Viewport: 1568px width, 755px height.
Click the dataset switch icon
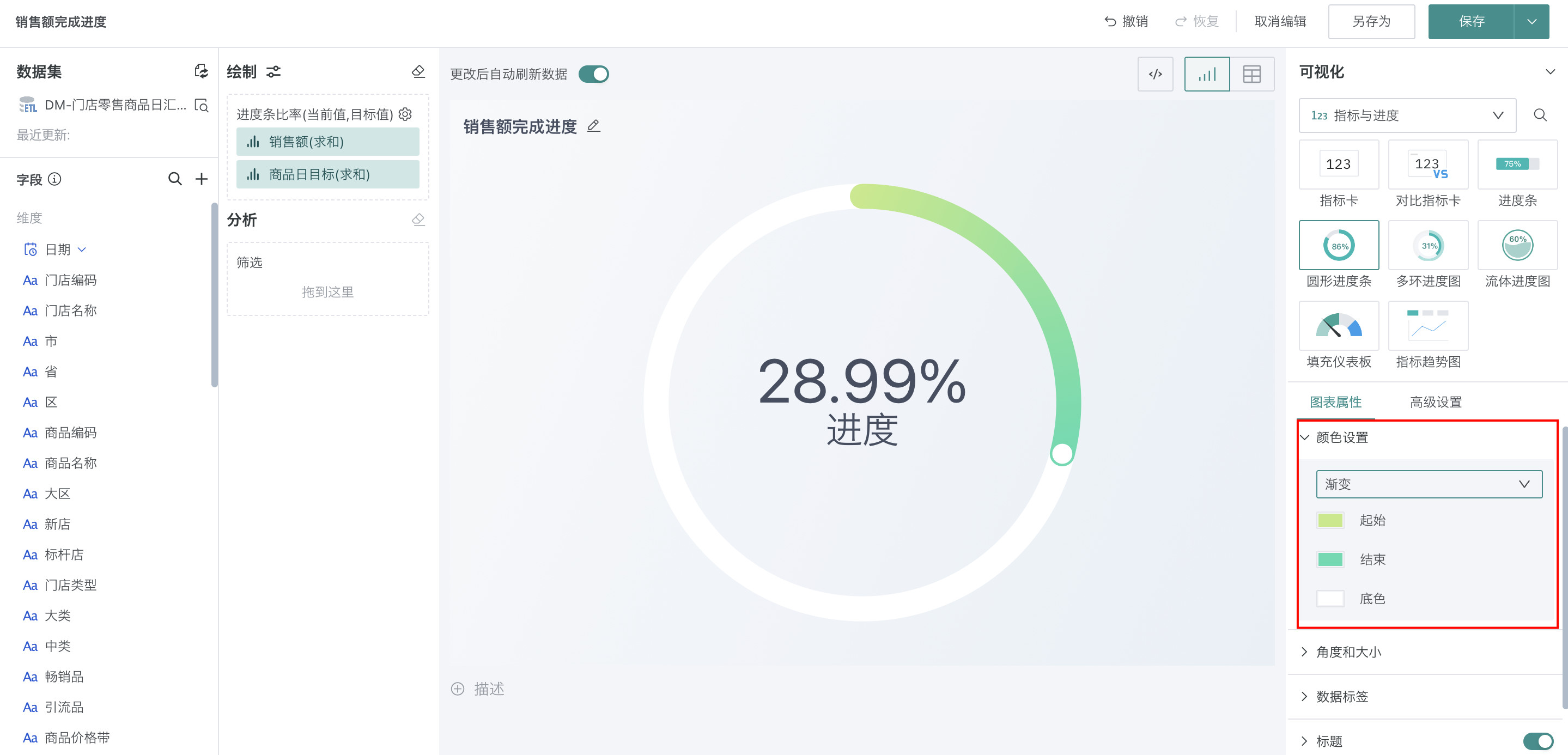(201, 71)
